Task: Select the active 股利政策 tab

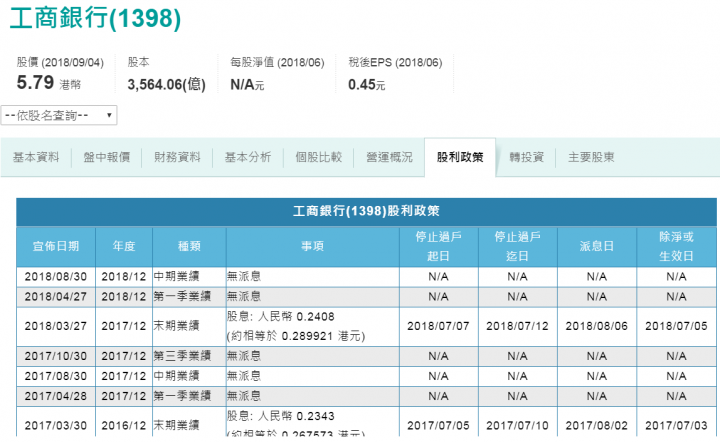Action: pyautogui.click(x=460, y=157)
